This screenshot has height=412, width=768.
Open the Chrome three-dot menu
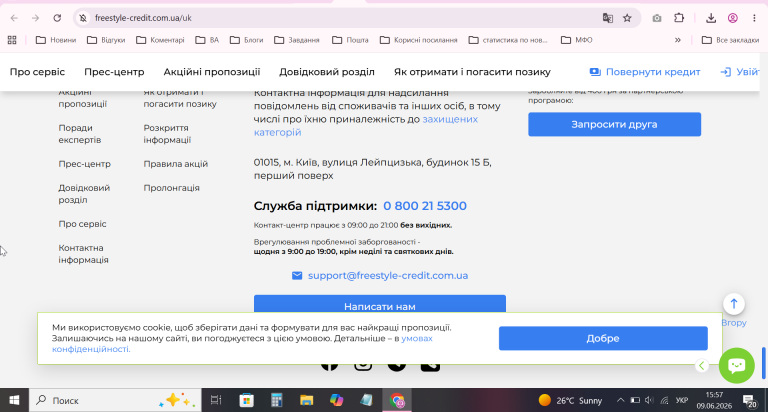(x=754, y=18)
